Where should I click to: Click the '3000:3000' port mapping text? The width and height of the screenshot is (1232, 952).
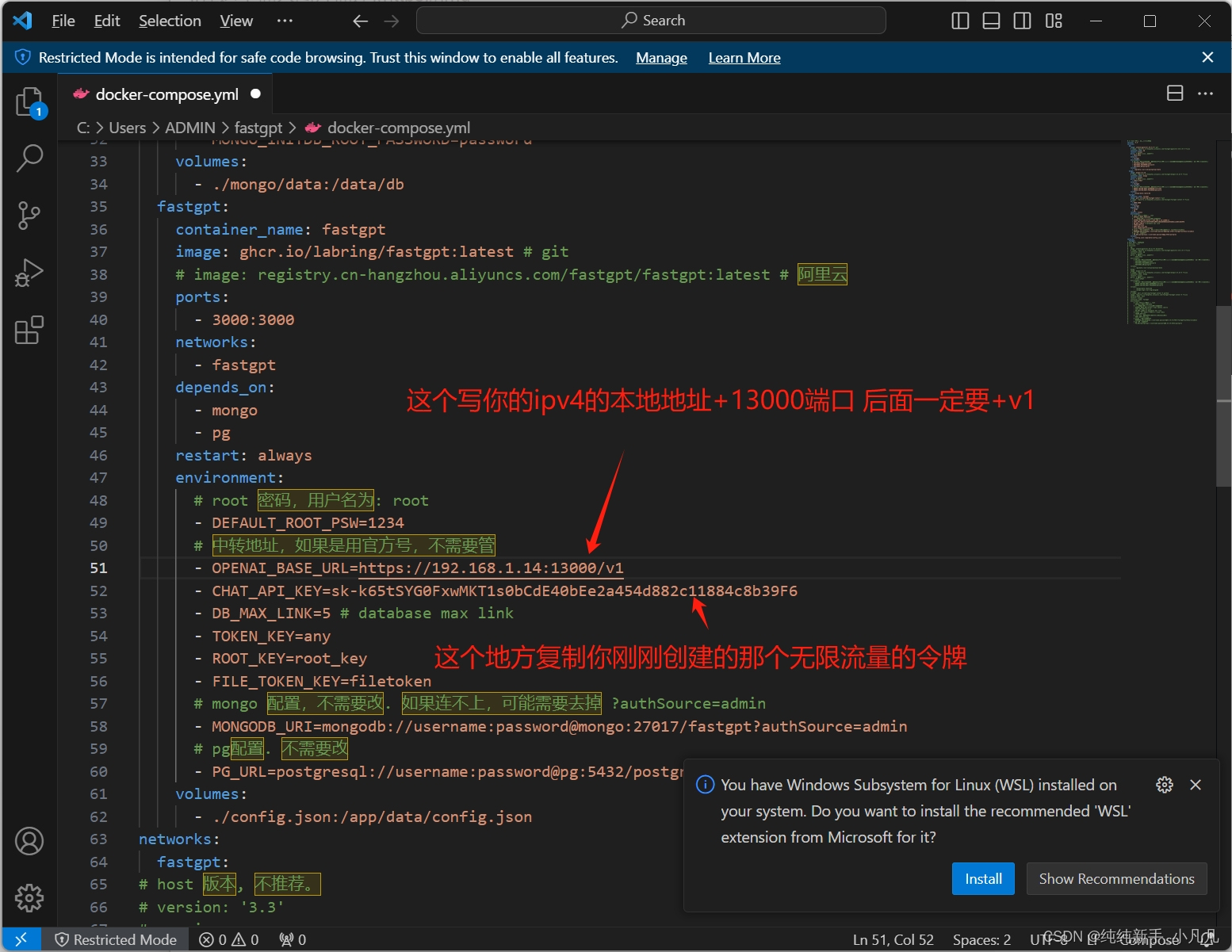coord(253,319)
